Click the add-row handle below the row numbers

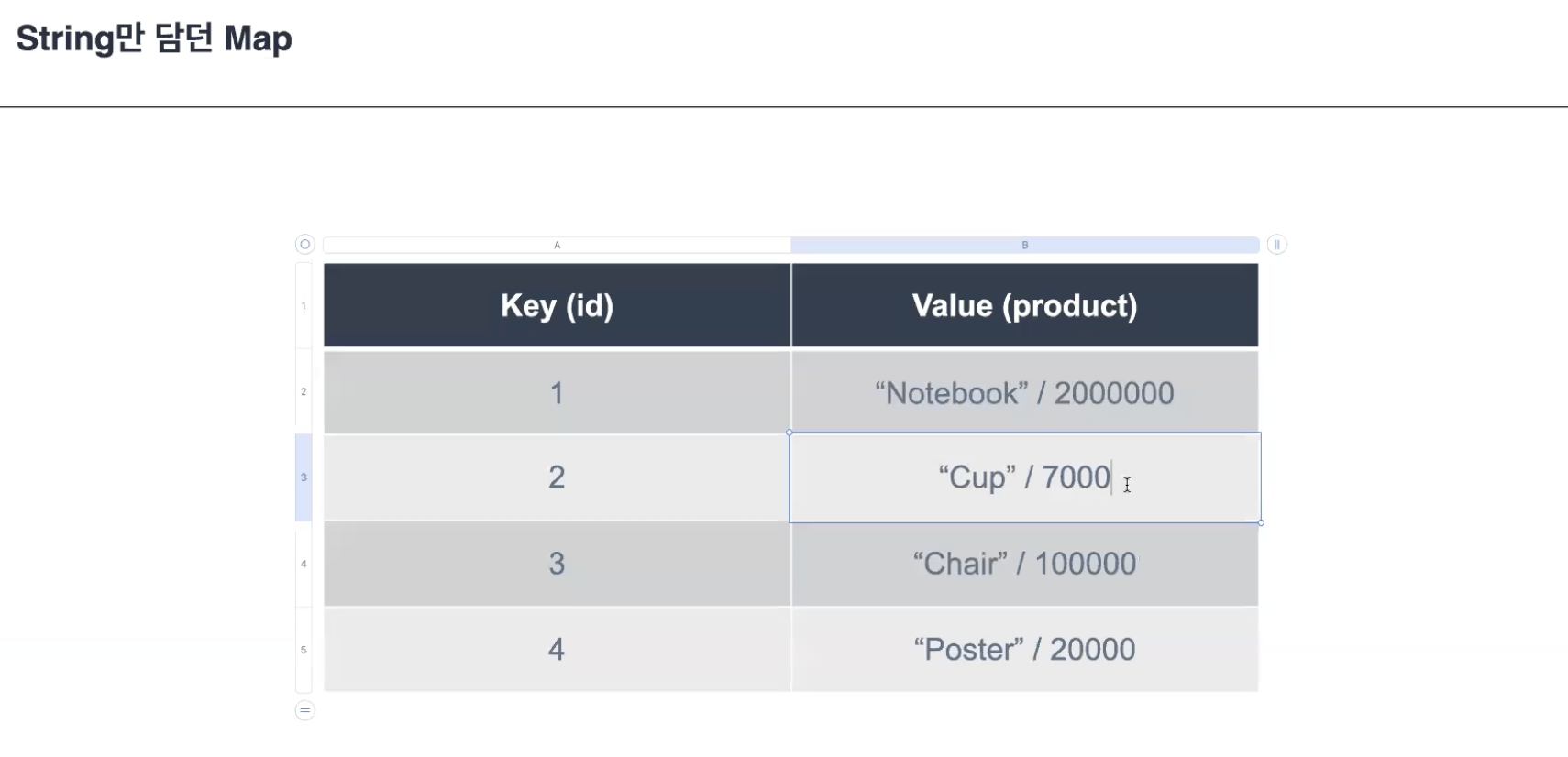point(305,710)
